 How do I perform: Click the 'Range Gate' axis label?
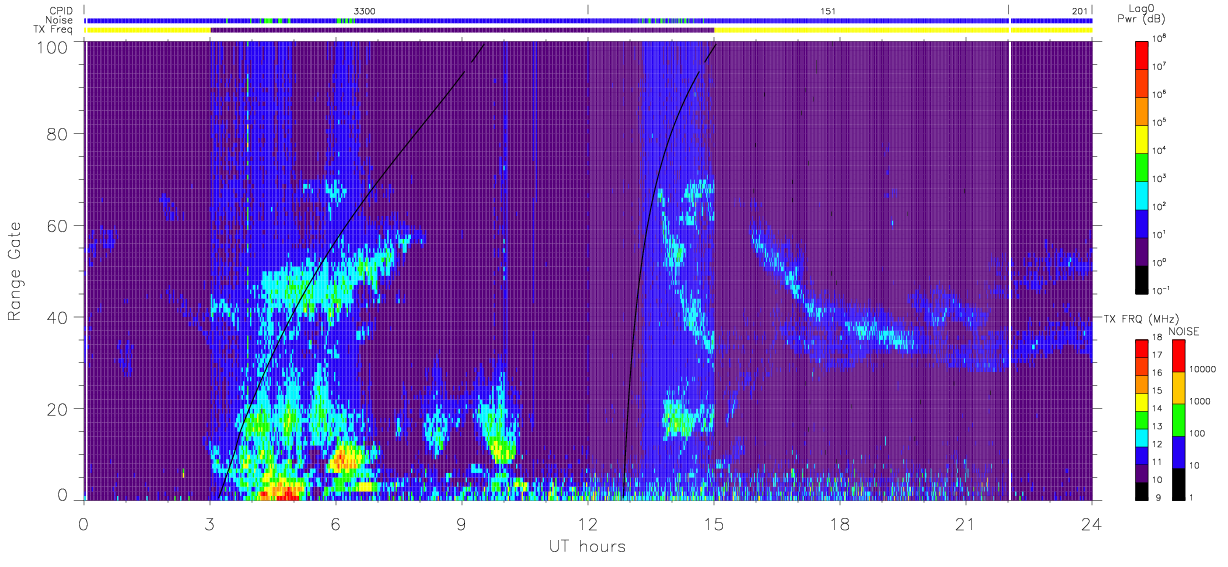coord(15,271)
